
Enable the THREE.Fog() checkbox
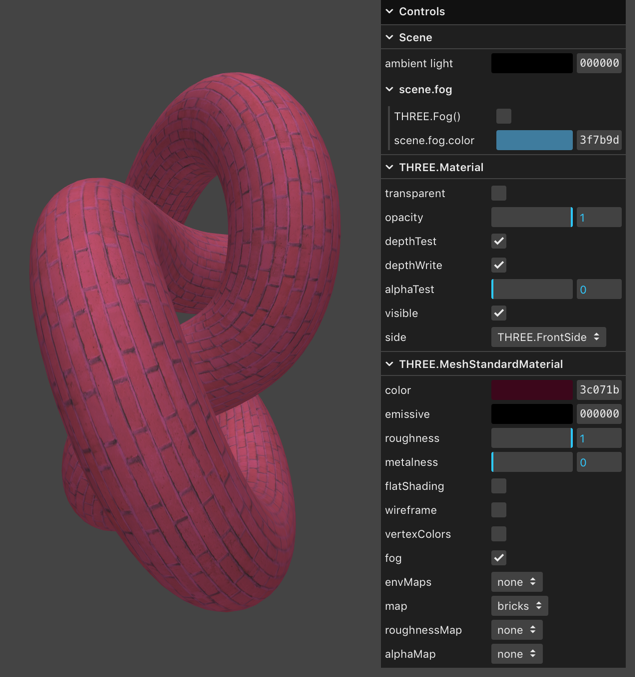tap(503, 116)
